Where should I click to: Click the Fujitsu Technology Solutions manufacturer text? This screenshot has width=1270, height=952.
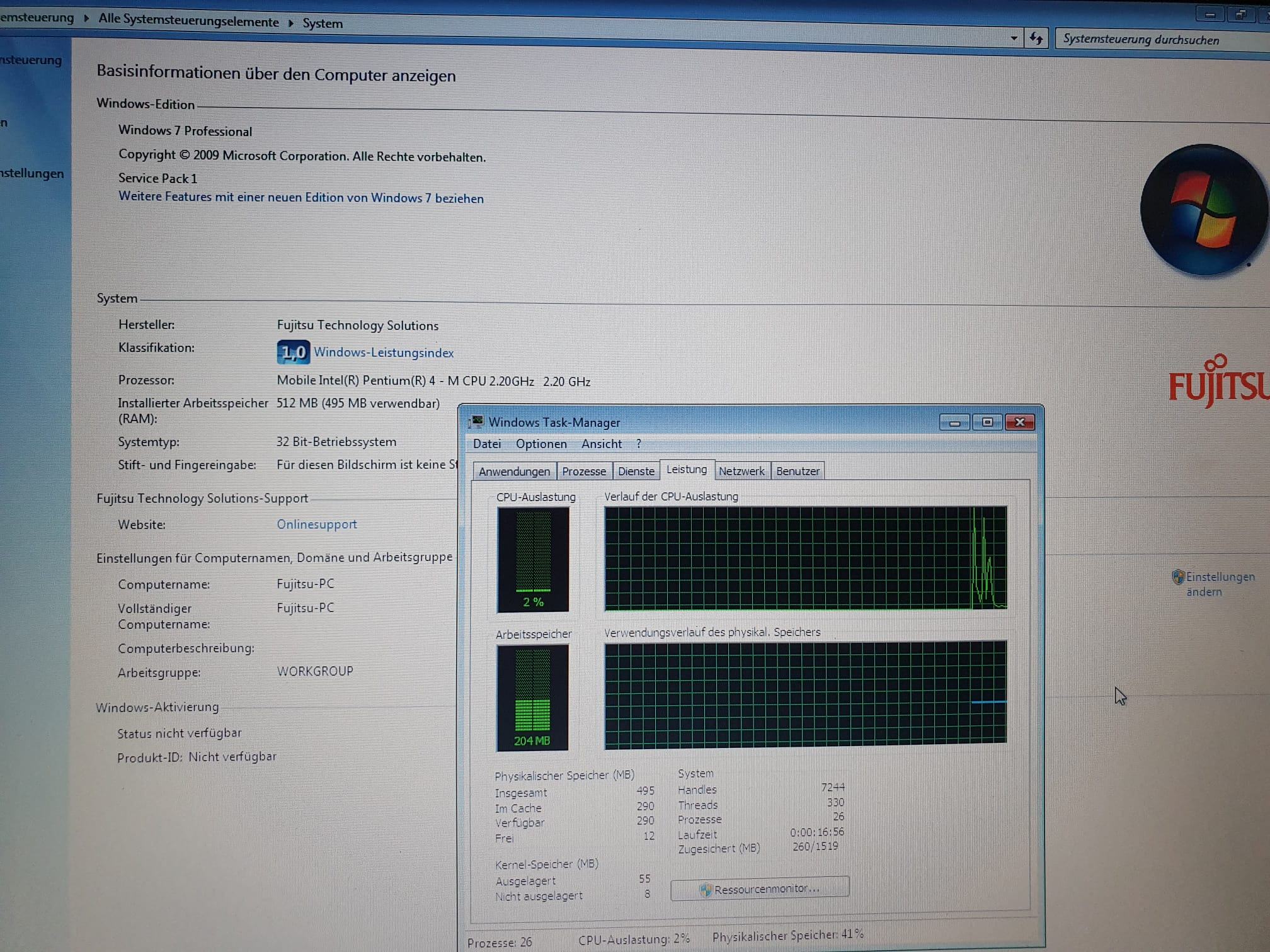coord(358,326)
